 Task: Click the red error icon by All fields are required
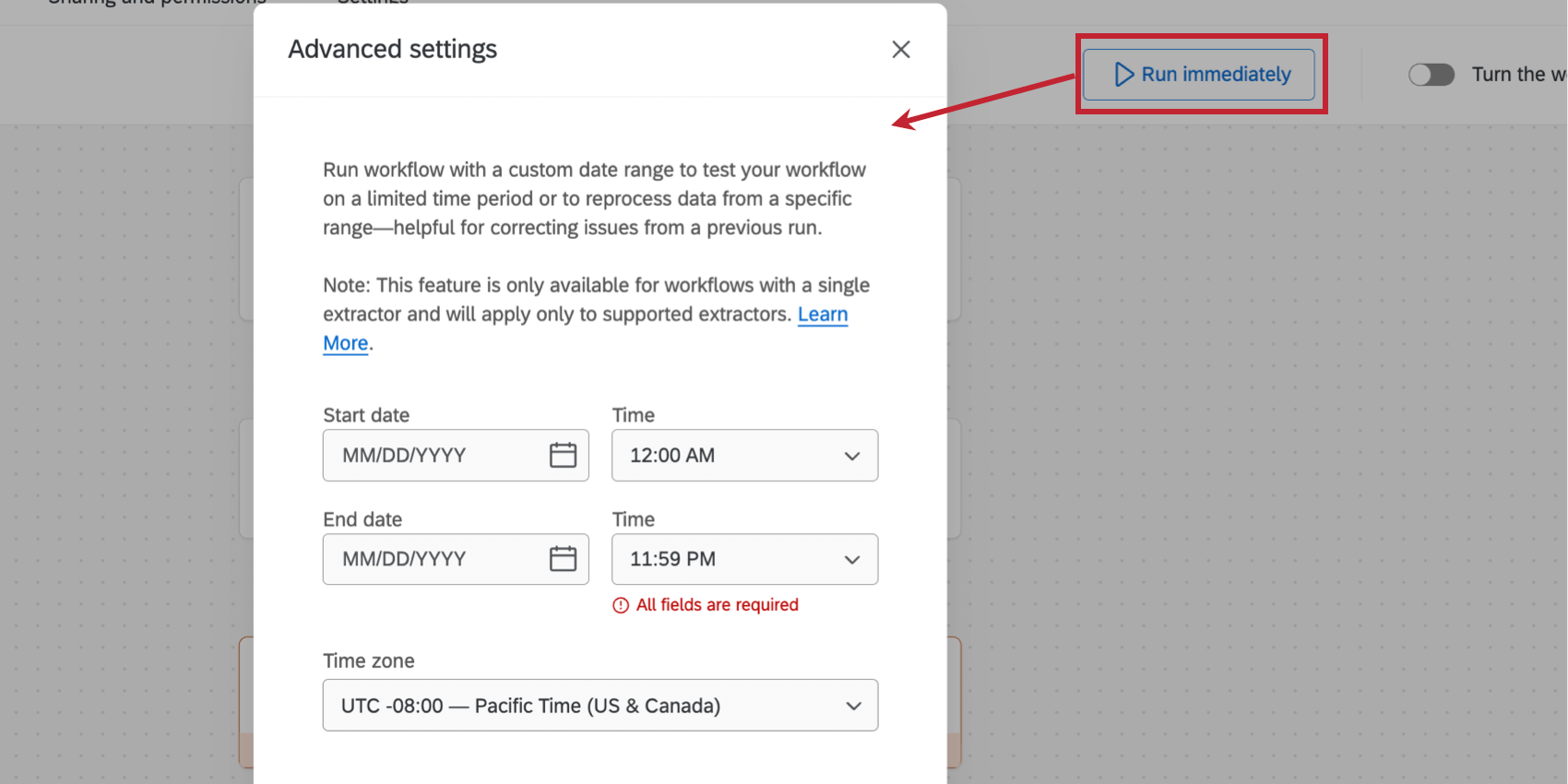621,606
